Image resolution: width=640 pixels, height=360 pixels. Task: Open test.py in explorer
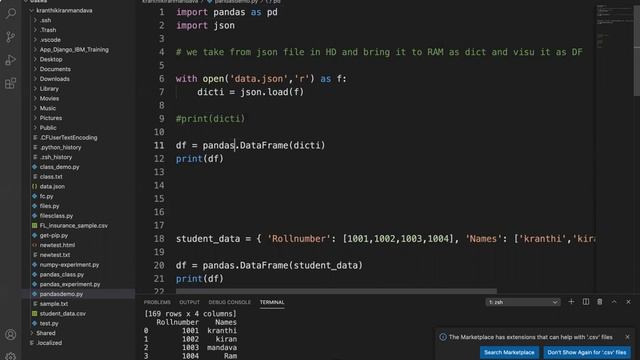pos(49,323)
